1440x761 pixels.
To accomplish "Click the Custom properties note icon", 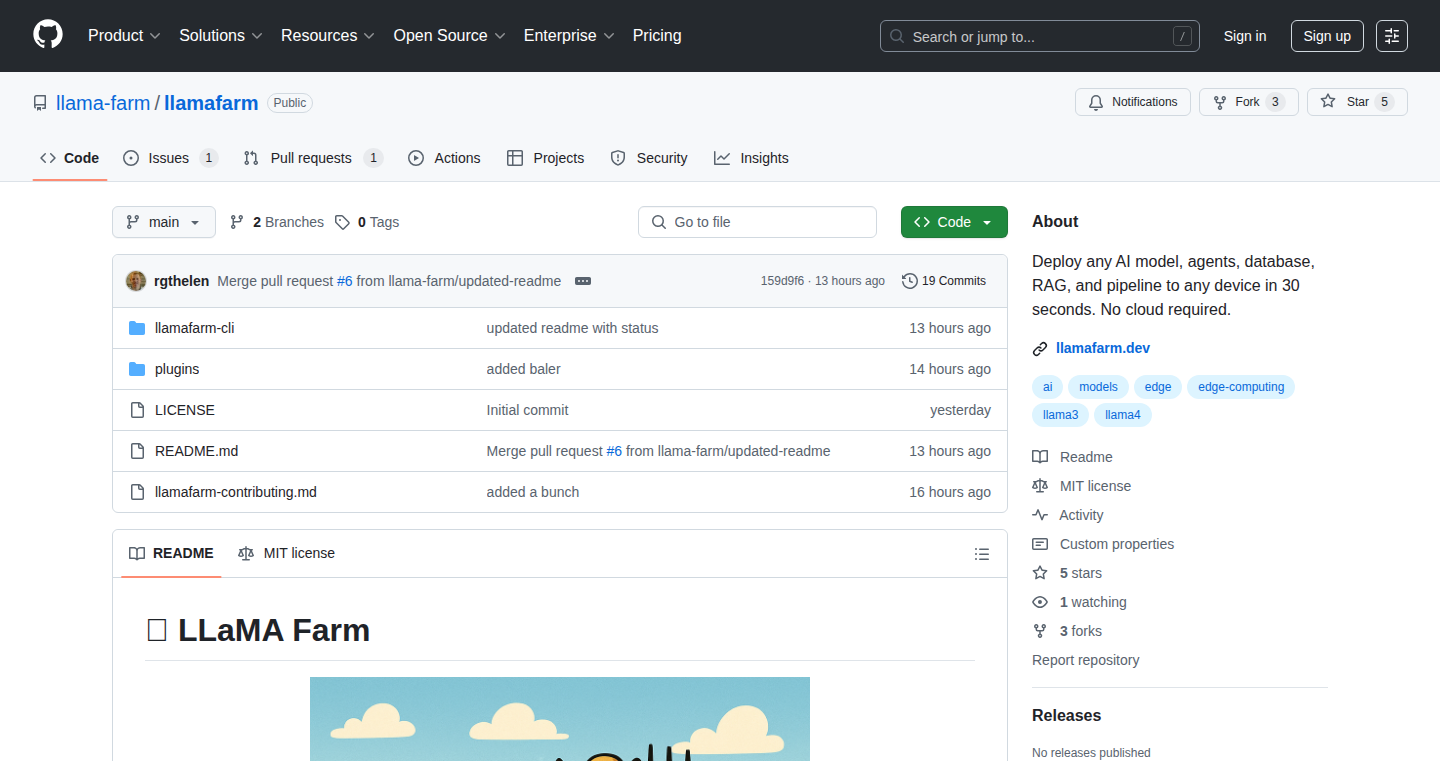I will (x=1040, y=544).
